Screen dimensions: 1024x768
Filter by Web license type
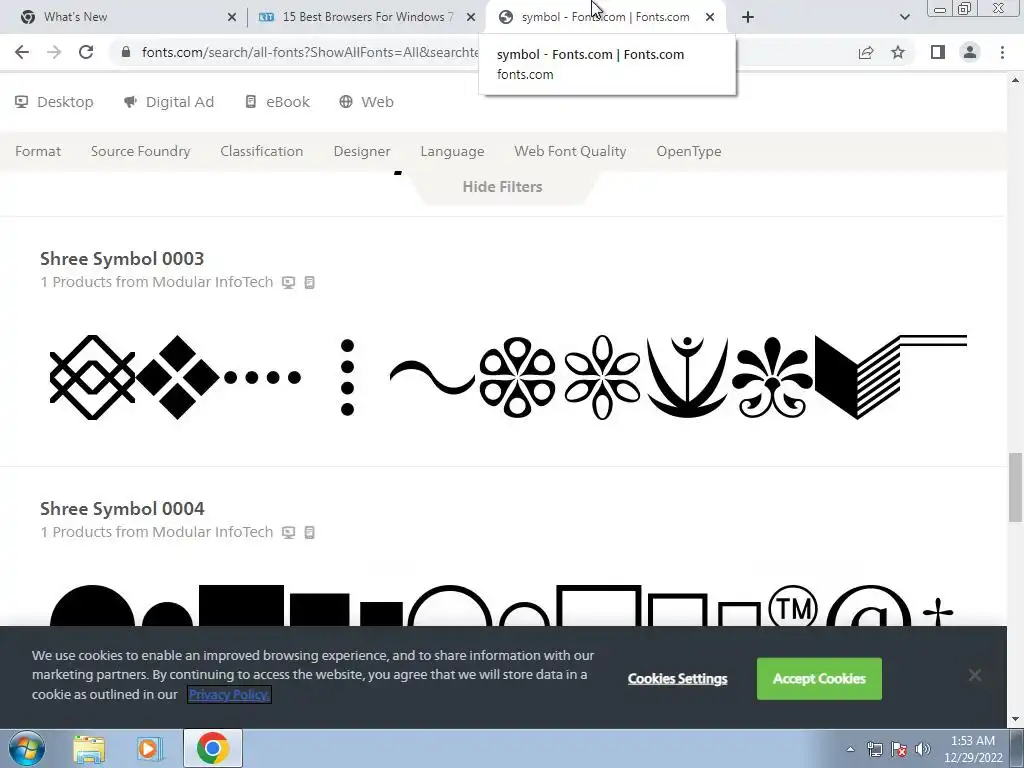tap(366, 102)
